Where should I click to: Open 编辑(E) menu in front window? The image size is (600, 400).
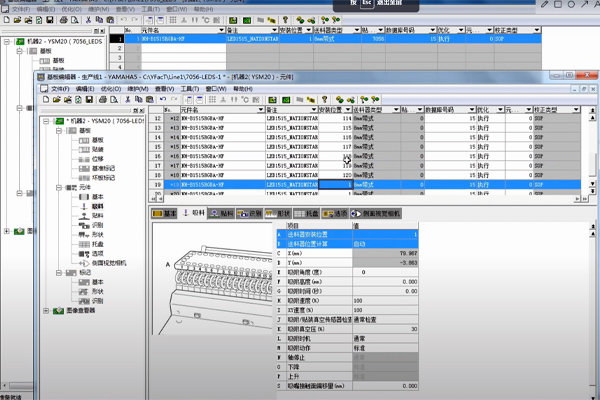click(x=85, y=89)
